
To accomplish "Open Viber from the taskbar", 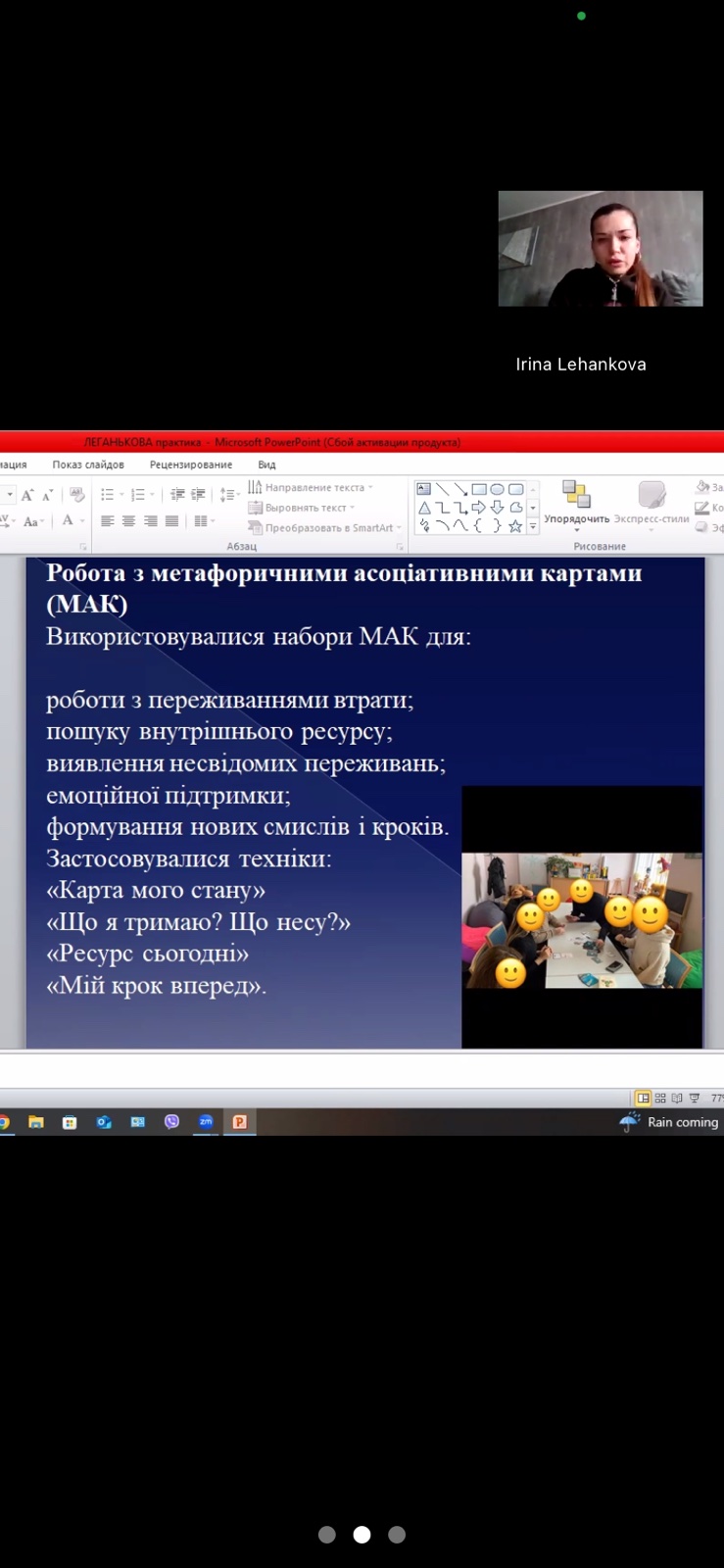I will (x=172, y=1122).
